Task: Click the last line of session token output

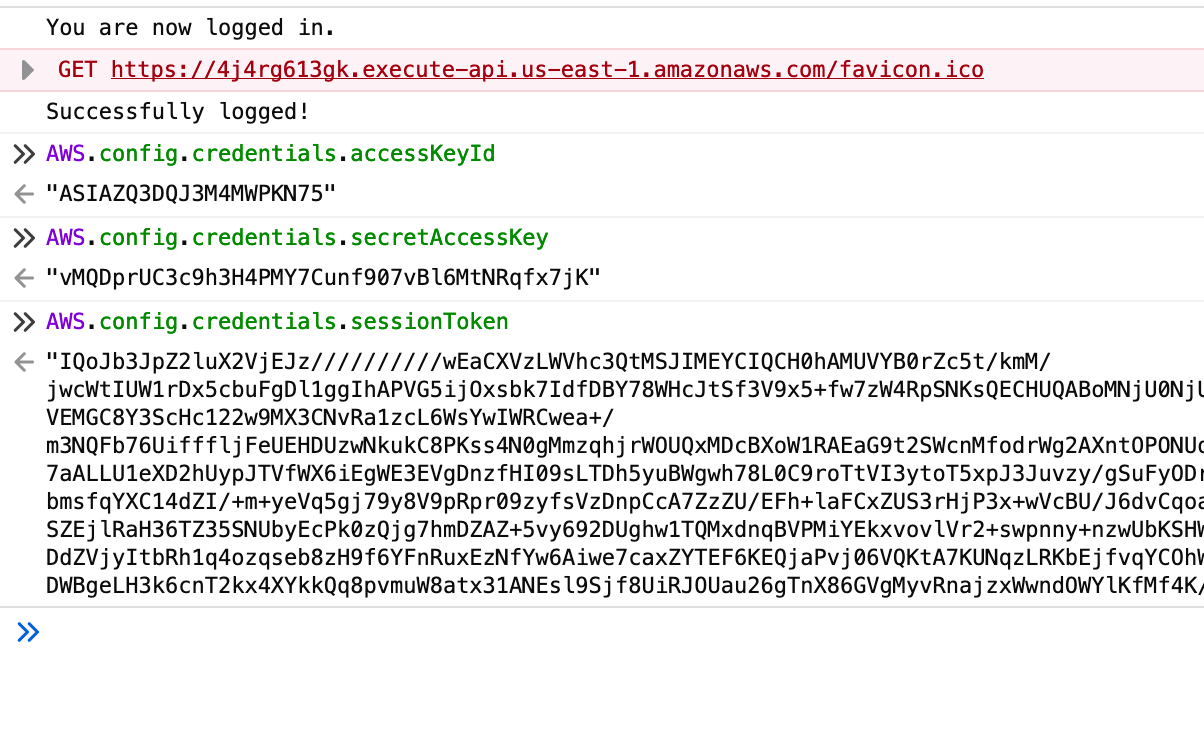Action: point(625,586)
